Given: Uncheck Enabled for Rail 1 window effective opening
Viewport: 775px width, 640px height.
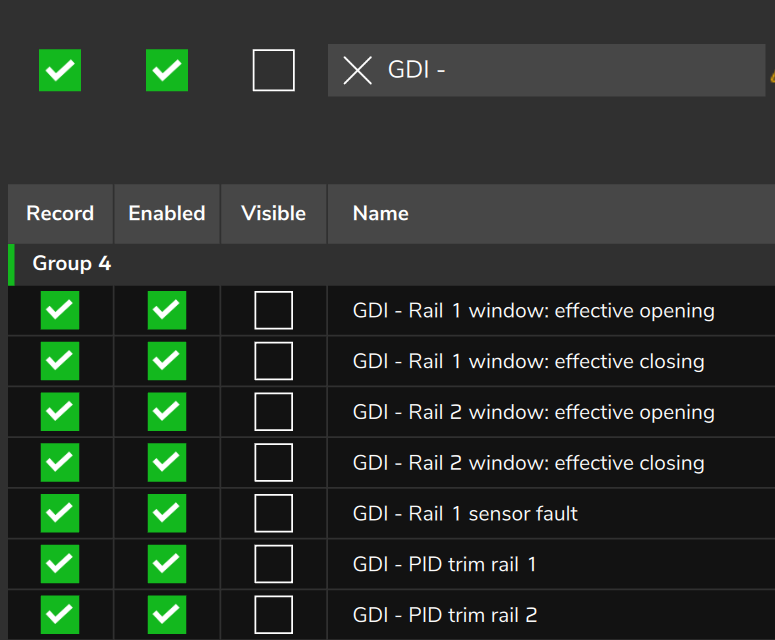Looking at the screenshot, I should [x=167, y=310].
